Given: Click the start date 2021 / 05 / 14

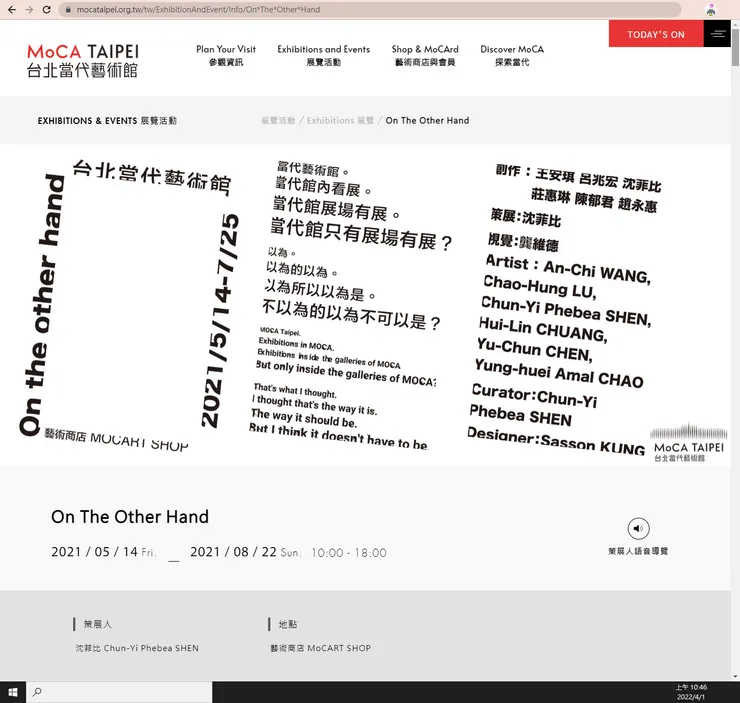Looking at the screenshot, I should [x=94, y=552].
